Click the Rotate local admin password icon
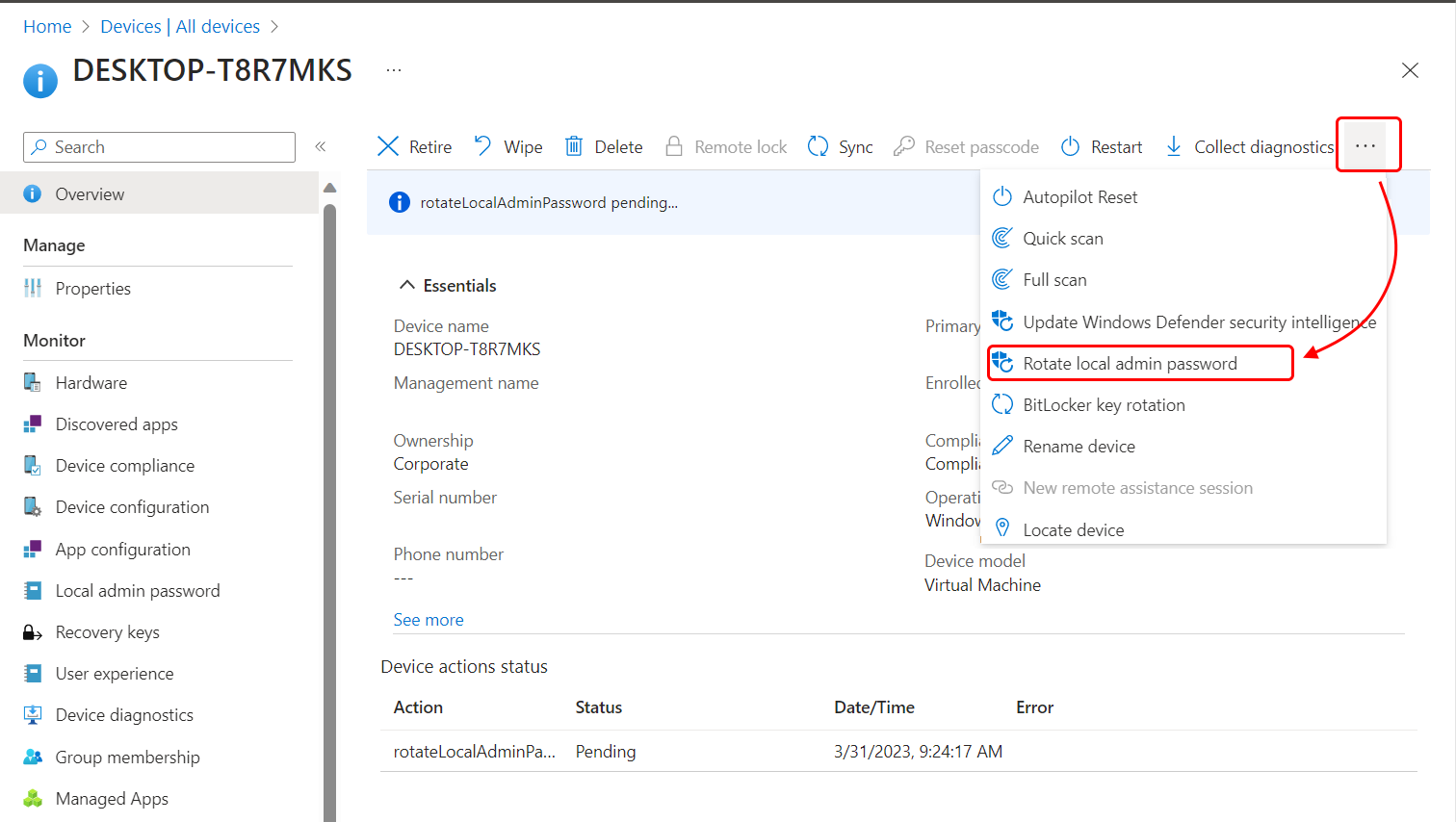 click(1002, 363)
